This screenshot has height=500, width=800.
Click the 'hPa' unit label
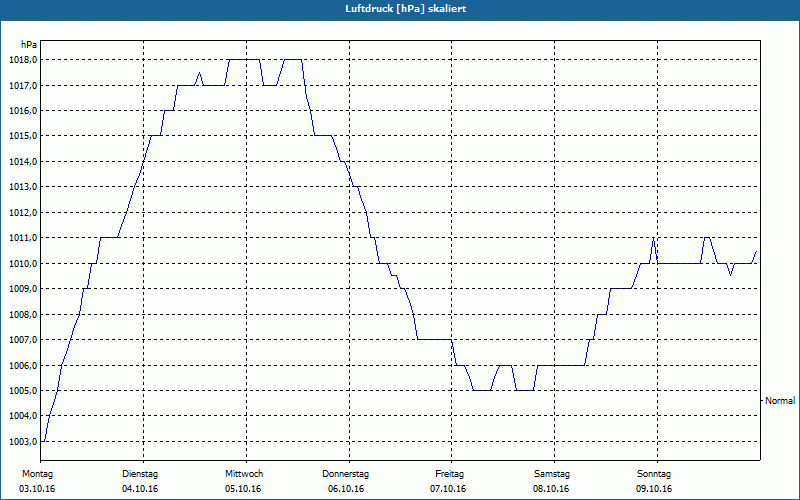[29, 45]
